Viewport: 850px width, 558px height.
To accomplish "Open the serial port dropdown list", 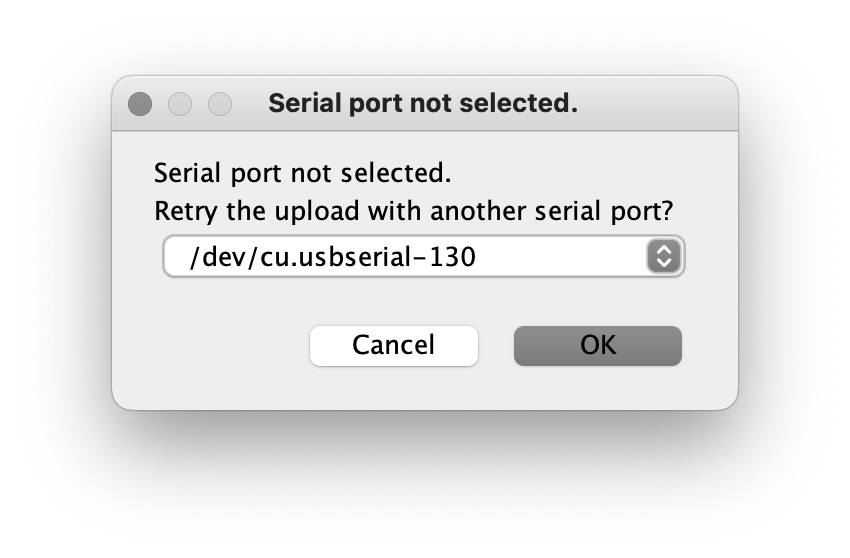I will point(423,256).
